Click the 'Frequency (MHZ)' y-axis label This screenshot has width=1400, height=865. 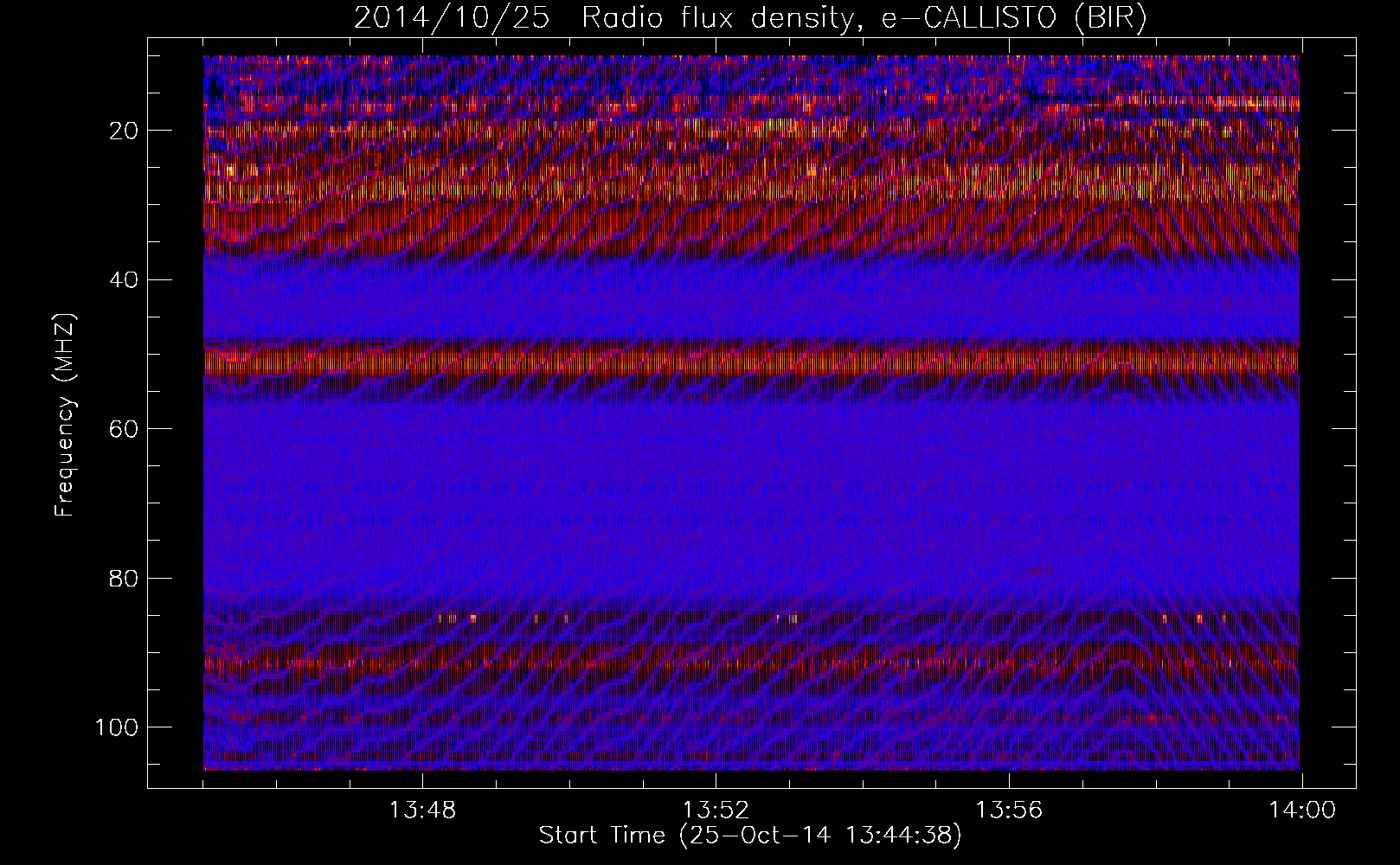[x=66, y=415]
